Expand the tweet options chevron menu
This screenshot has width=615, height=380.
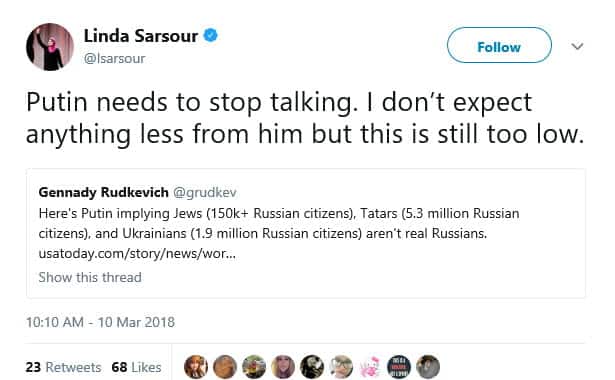[577, 46]
